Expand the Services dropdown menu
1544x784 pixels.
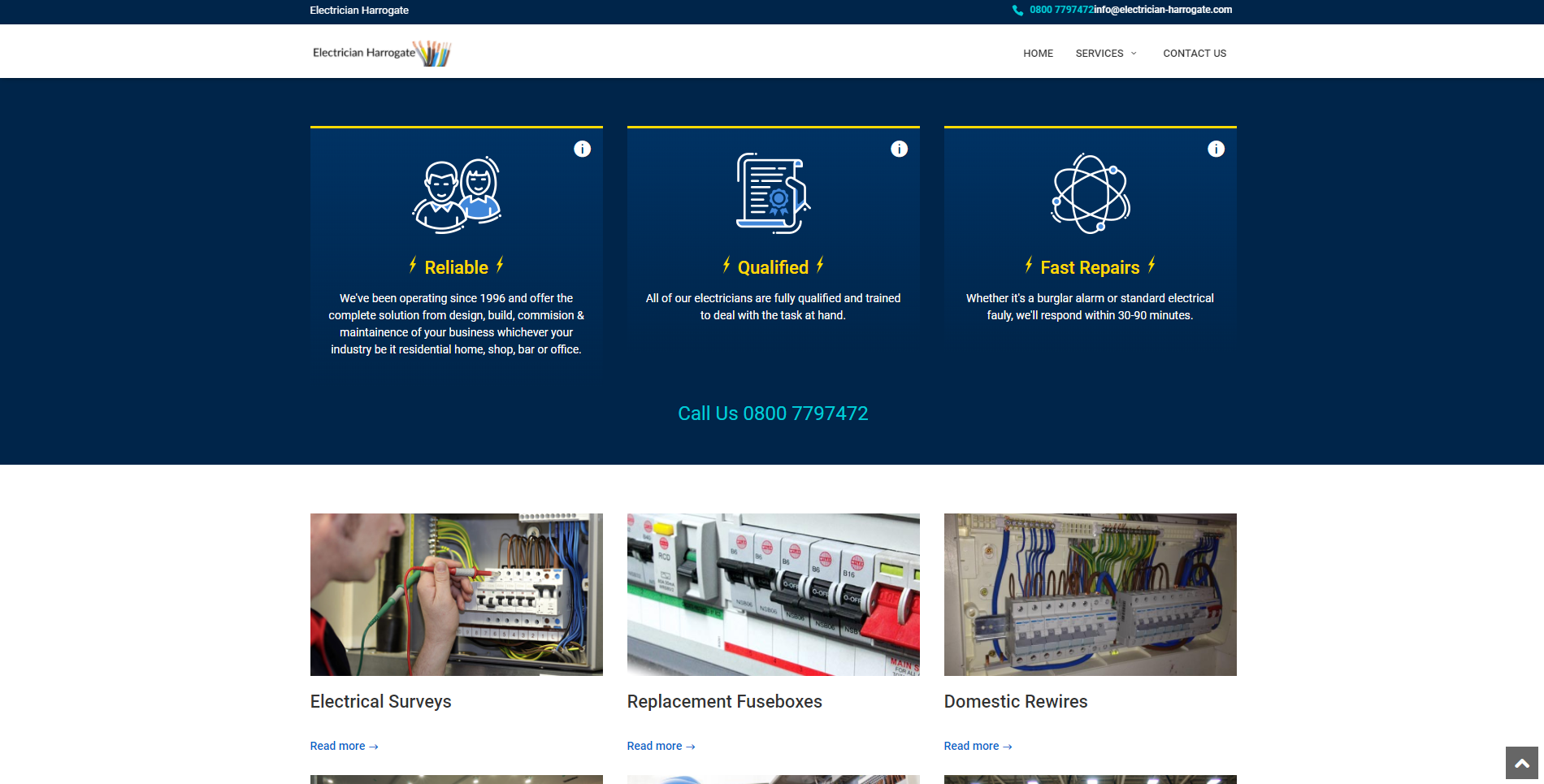coord(1105,54)
